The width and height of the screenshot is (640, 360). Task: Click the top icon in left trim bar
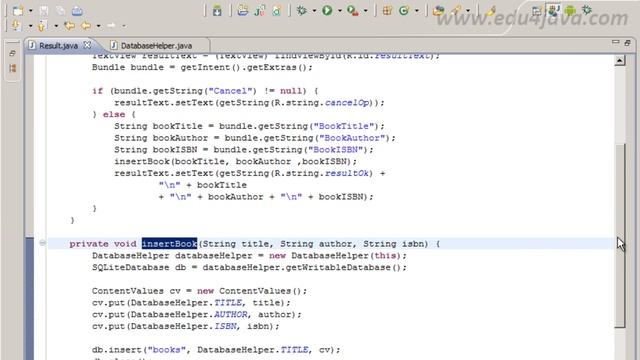[x=12, y=53]
